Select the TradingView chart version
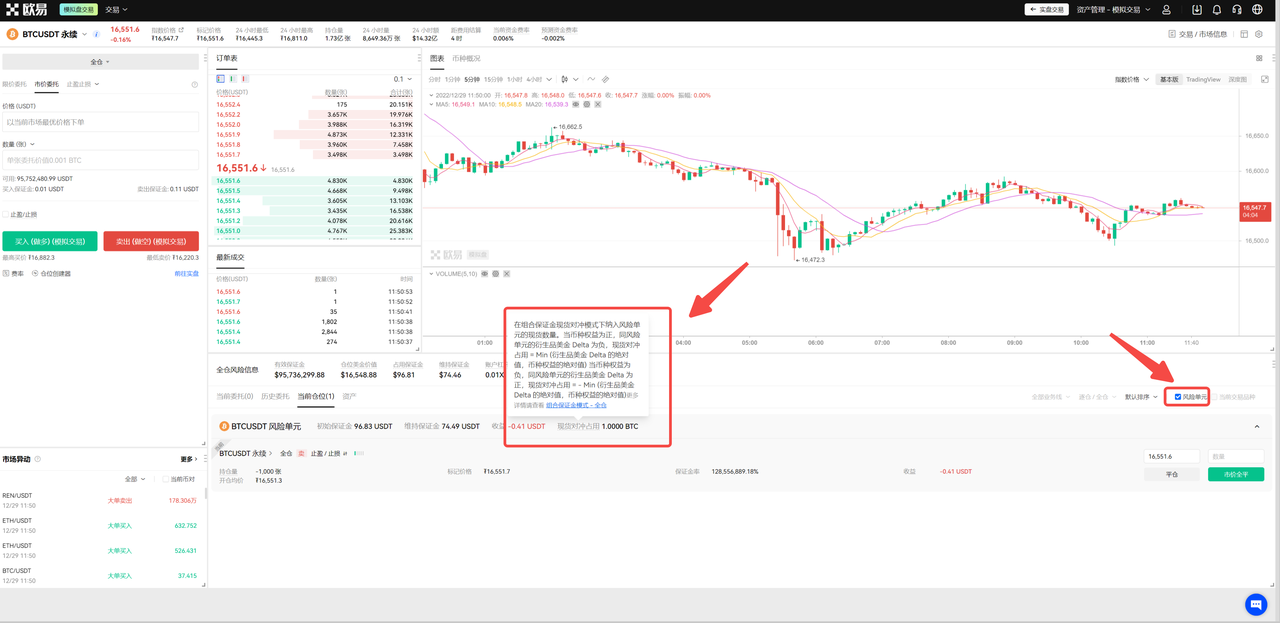The width and height of the screenshot is (1280, 623). point(1203,79)
